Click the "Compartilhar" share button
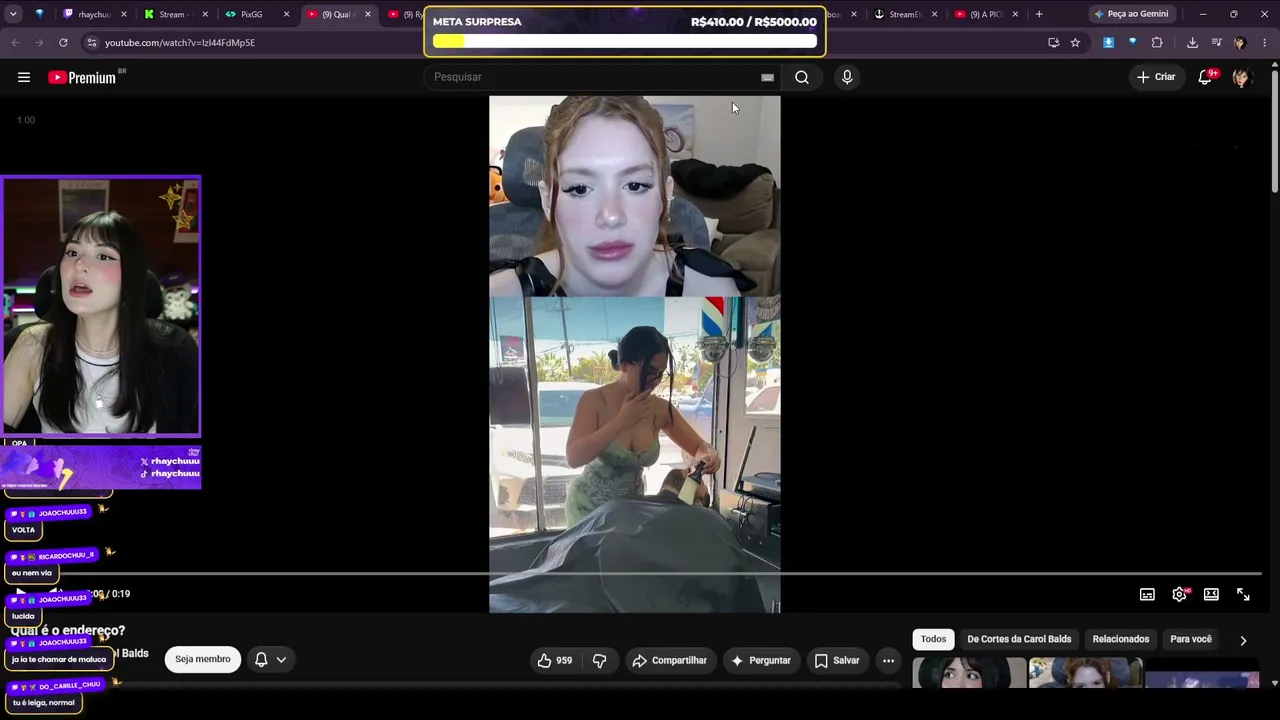Viewport: 1280px width, 720px height. click(x=669, y=660)
